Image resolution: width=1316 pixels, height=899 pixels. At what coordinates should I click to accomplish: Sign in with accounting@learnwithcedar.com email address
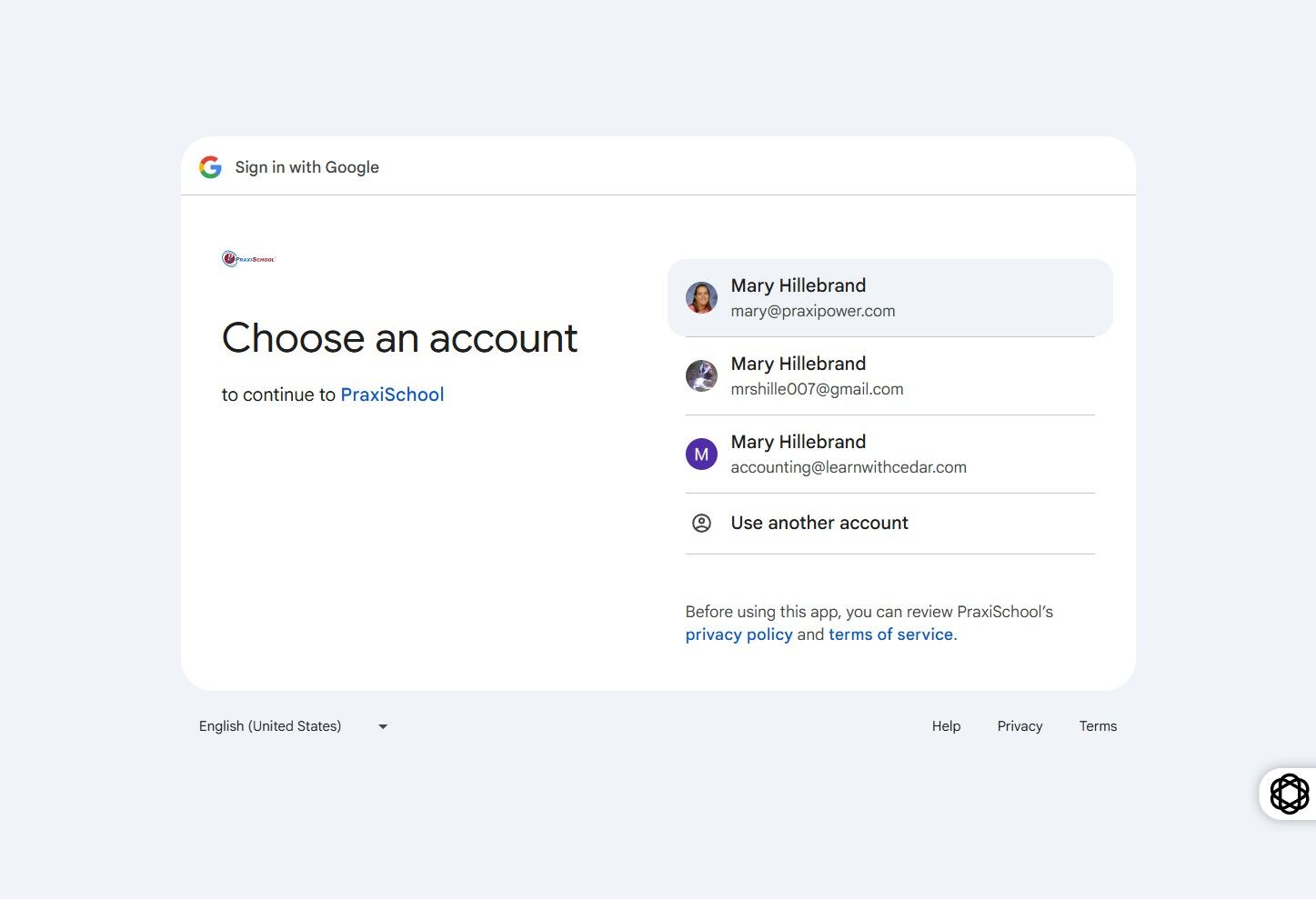(x=849, y=467)
